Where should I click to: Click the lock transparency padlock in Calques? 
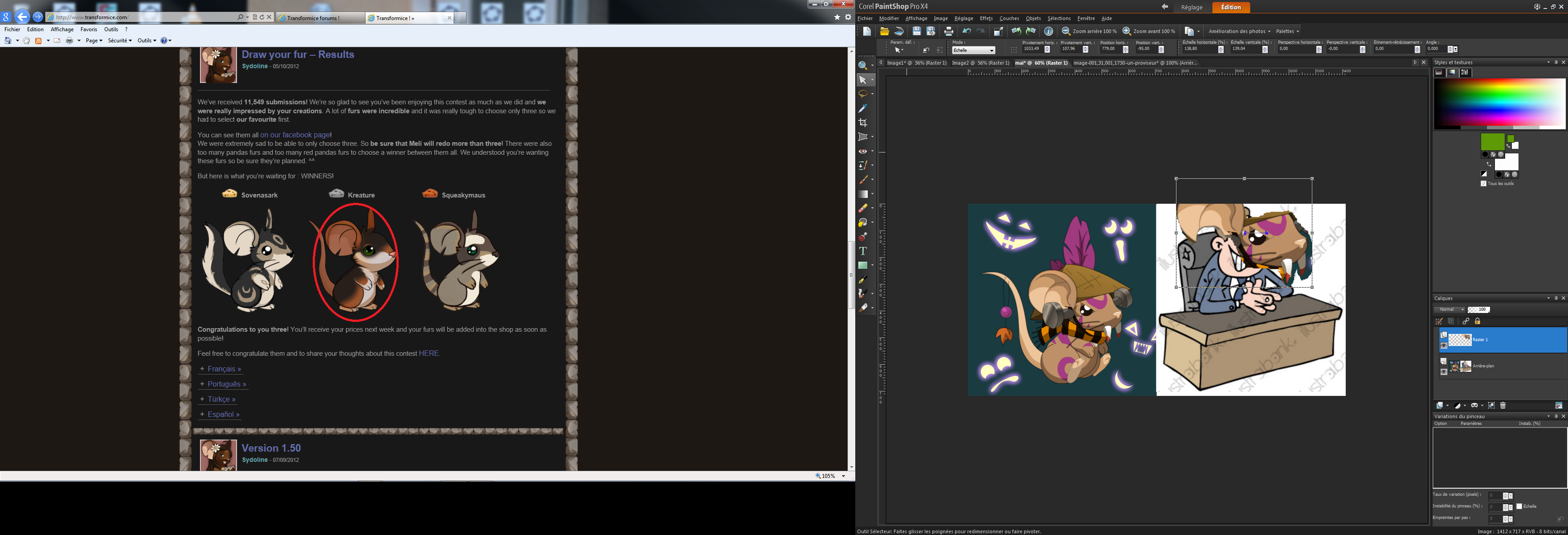pos(1477,321)
